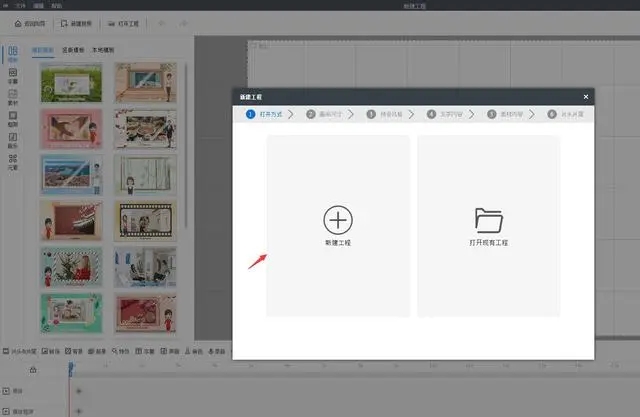640x417 pixels.
Task: Click the first track's square icon
Action: 6,391
